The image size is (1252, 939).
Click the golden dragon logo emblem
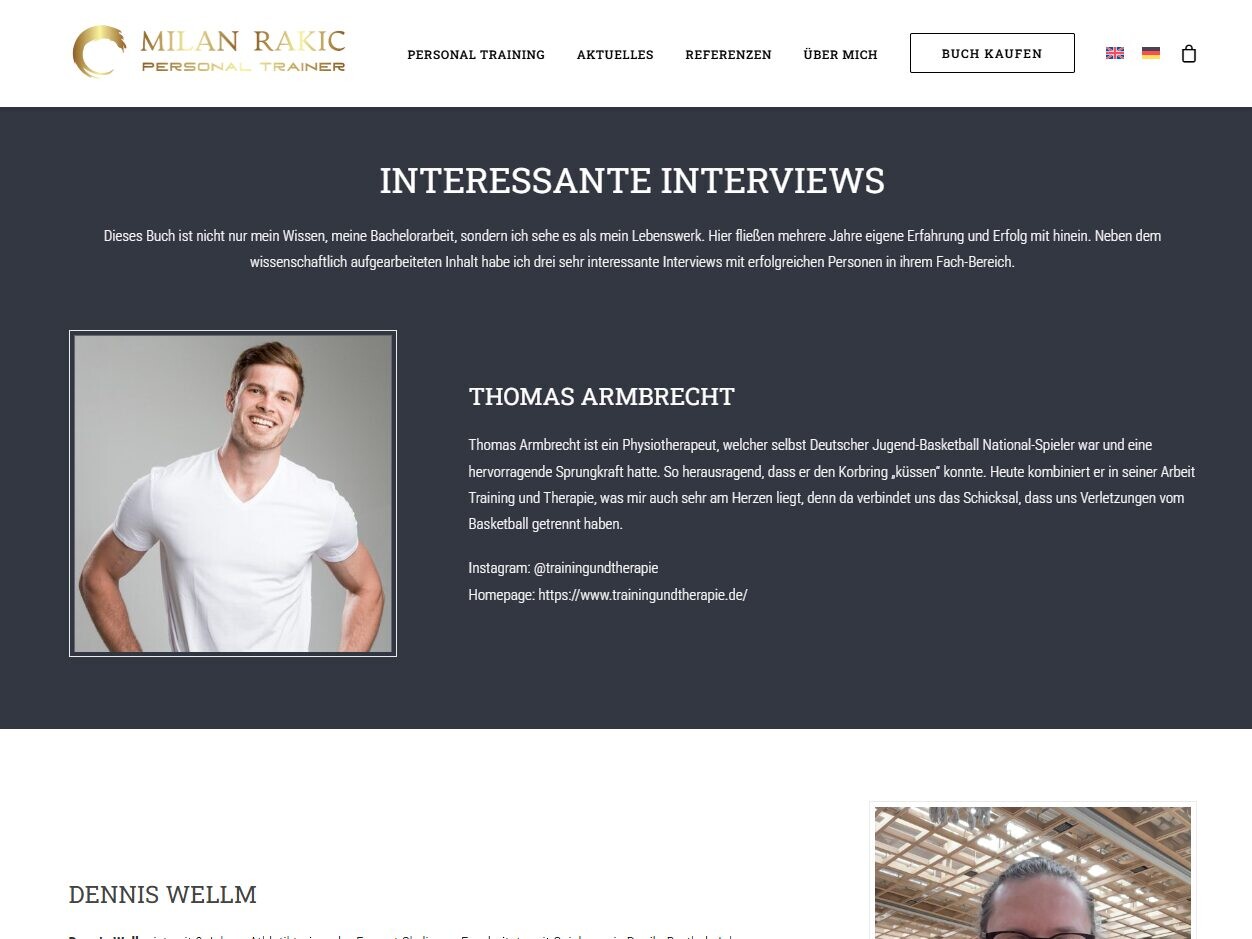coord(99,51)
